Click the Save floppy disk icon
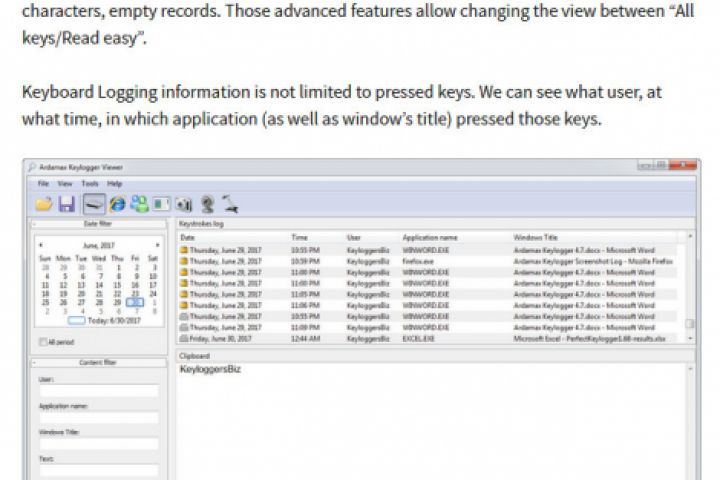The height and width of the screenshot is (480, 720). (x=67, y=204)
